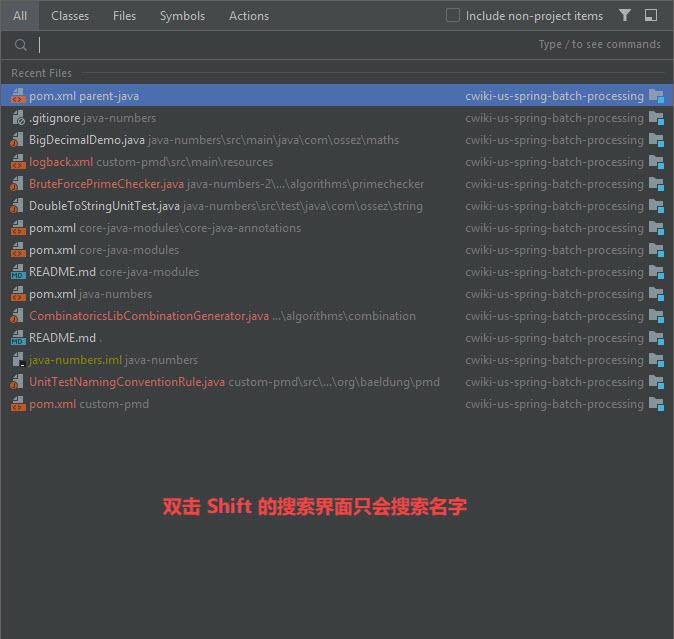674x639 pixels.
Task: Select pom.xml parent-java result
Action: pyautogui.click(x=337, y=95)
